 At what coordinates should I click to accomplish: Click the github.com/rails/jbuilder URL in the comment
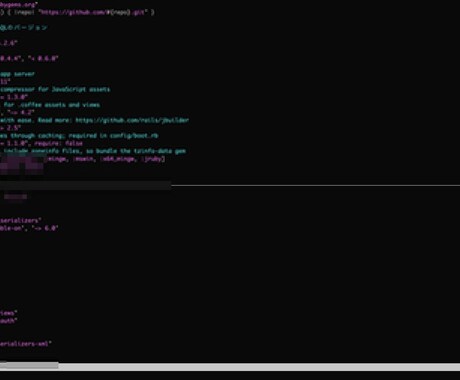pyautogui.click(x=132, y=120)
